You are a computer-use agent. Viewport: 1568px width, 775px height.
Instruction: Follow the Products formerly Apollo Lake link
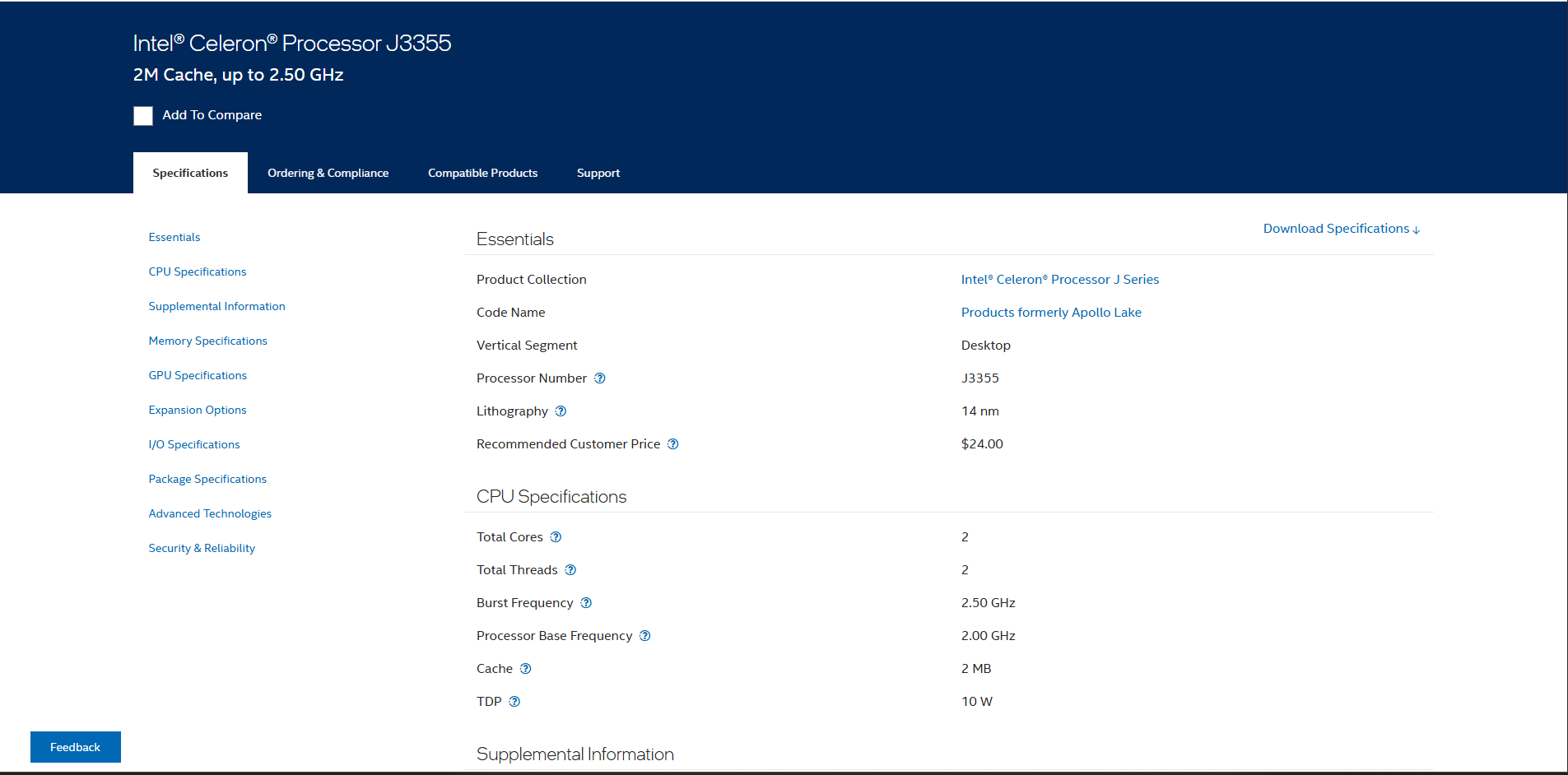coord(1050,313)
